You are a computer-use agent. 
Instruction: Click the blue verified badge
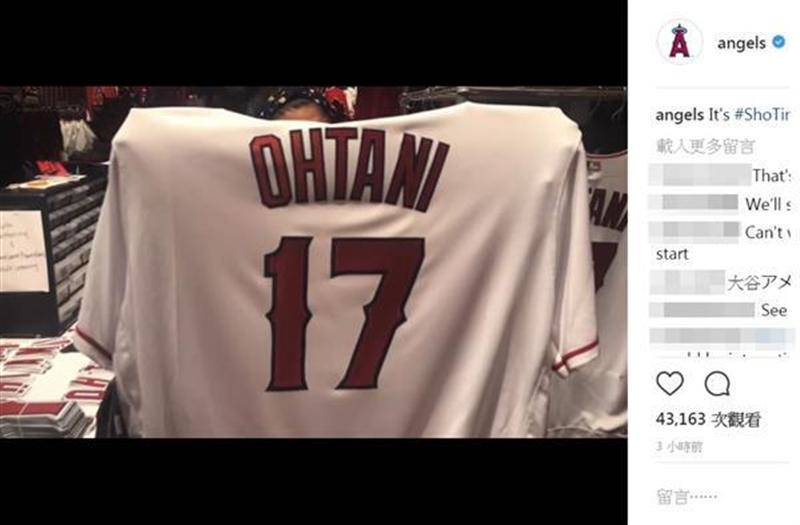(779, 42)
